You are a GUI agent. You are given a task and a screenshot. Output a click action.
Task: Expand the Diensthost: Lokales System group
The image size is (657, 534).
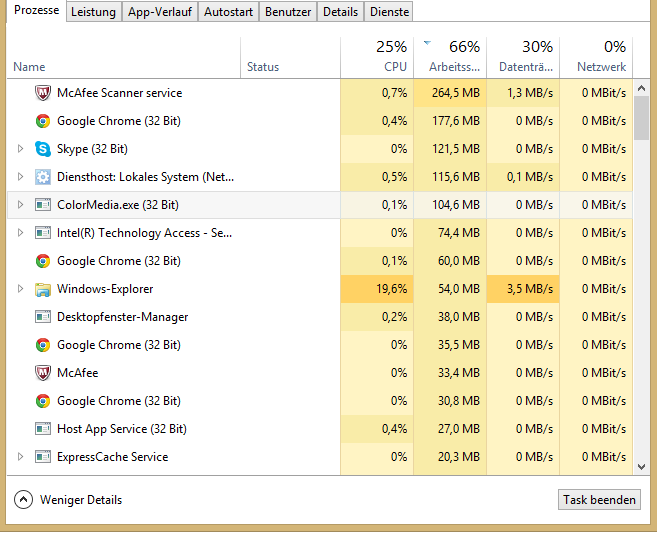pos(20,176)
